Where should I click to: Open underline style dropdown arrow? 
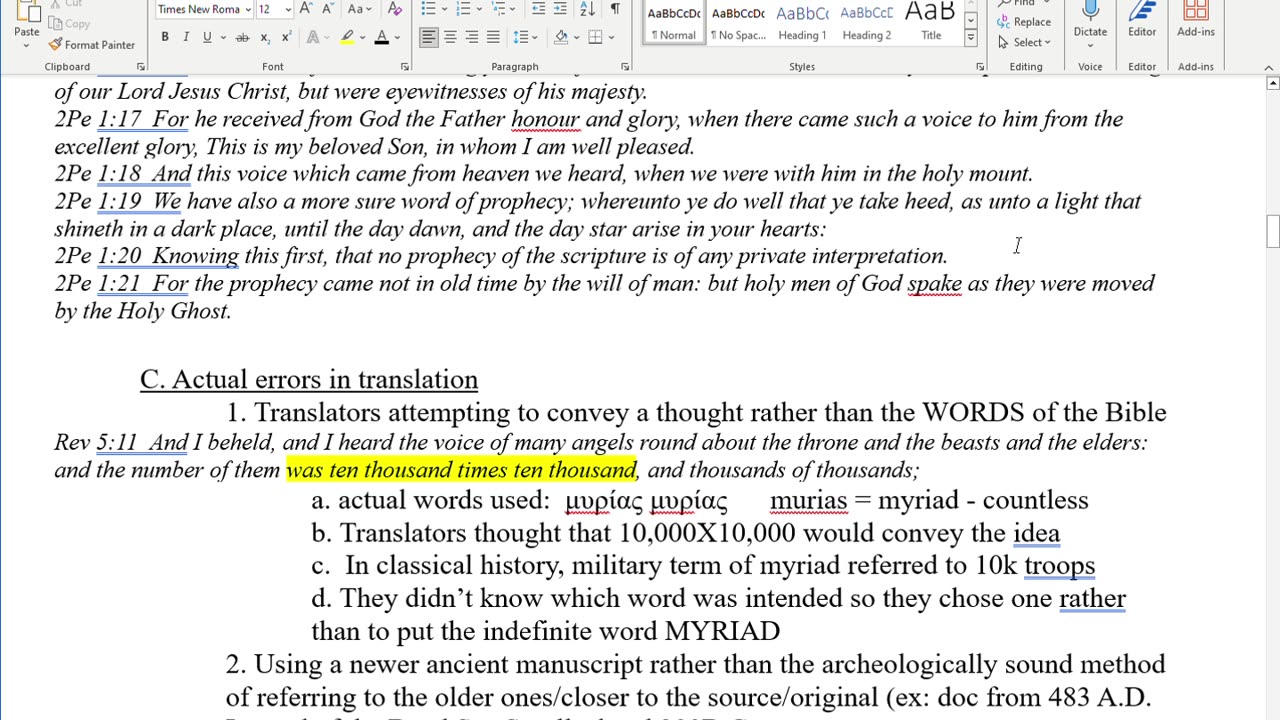222,38
